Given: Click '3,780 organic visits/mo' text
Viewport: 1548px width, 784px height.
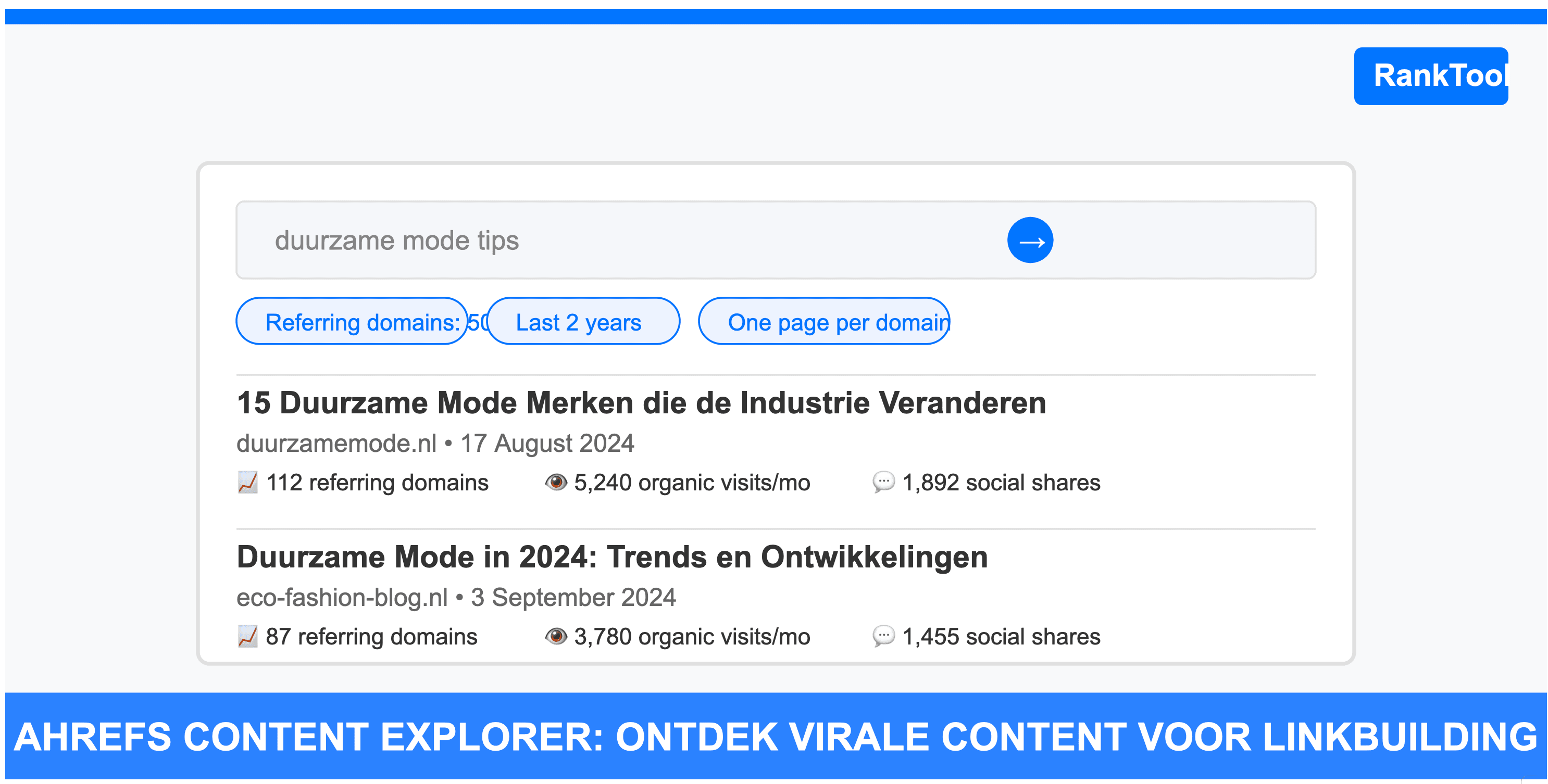Looking at the screenshot, I should (x=692, y=637).
